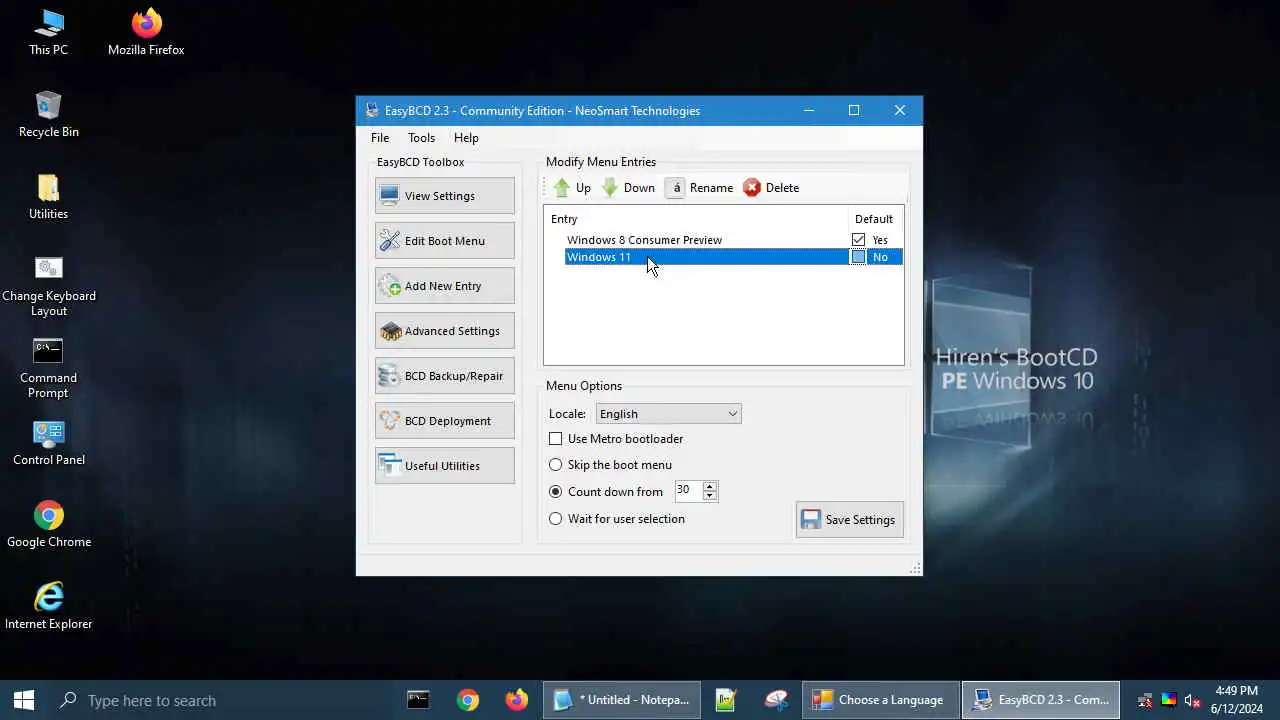Switch to Choose a Language taskbar window
The image size is (1280, 720).
click(880, 700)
